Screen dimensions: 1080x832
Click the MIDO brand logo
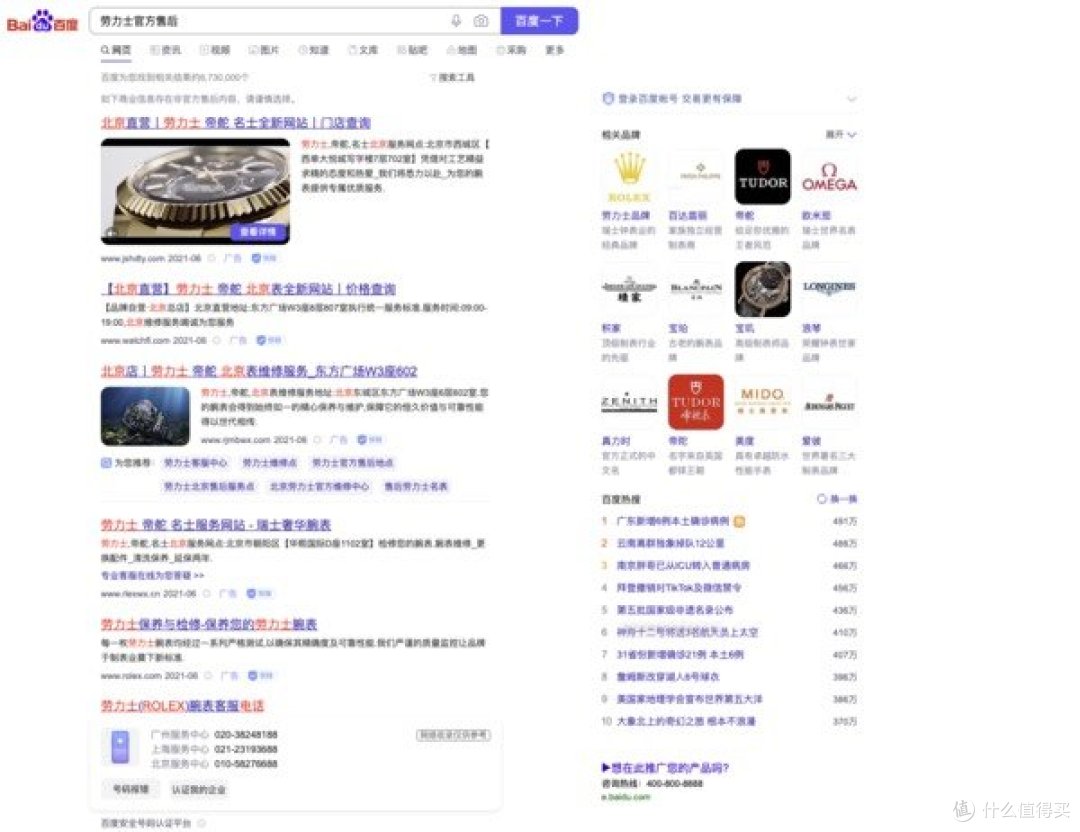762,402
